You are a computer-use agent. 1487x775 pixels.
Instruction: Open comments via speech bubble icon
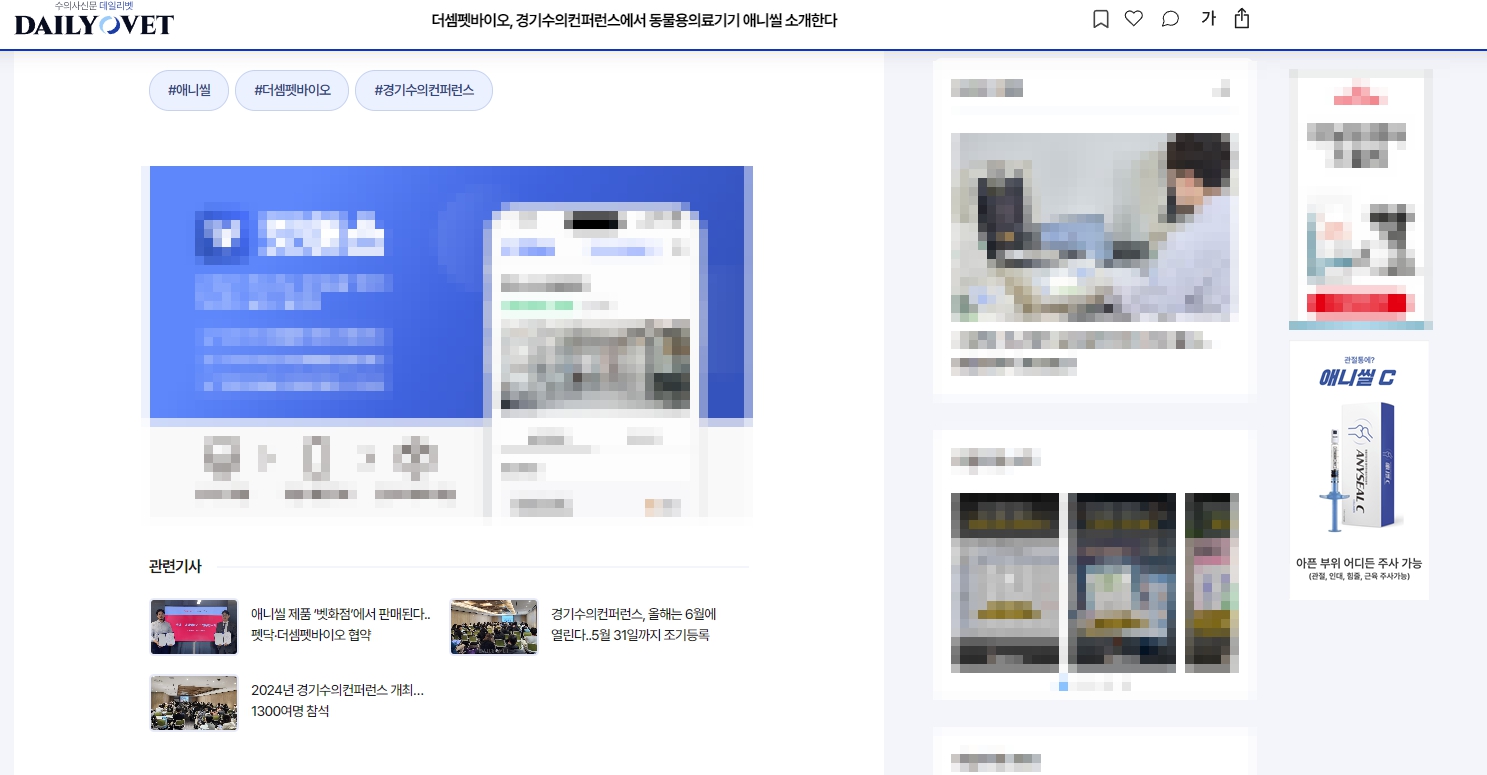[x=1170, y=19]
